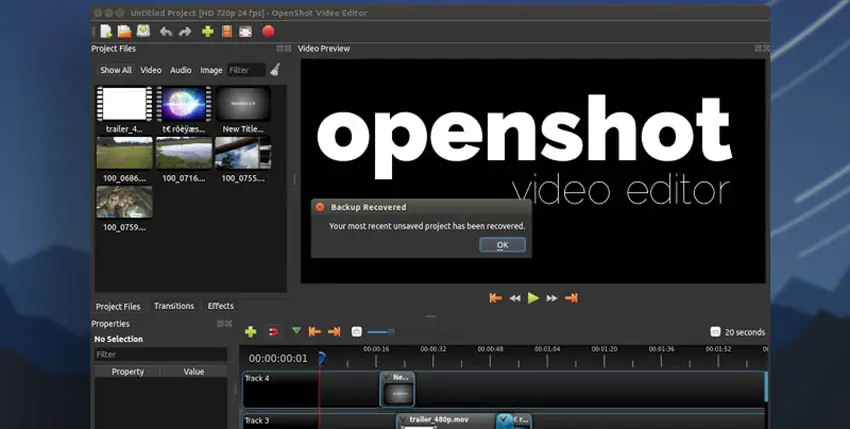Float the Project Files panel
The image size is (850, 429).
pos(280,49)
